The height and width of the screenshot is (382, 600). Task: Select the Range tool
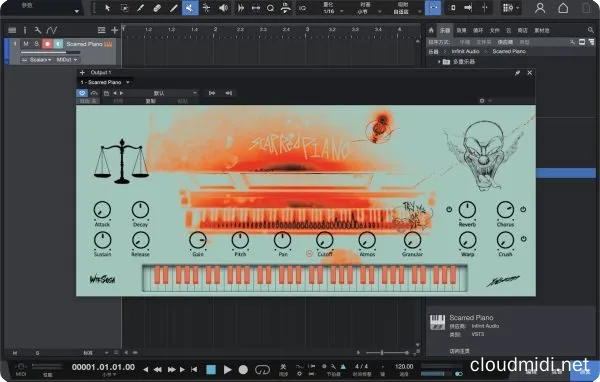[x=124, y=8]
